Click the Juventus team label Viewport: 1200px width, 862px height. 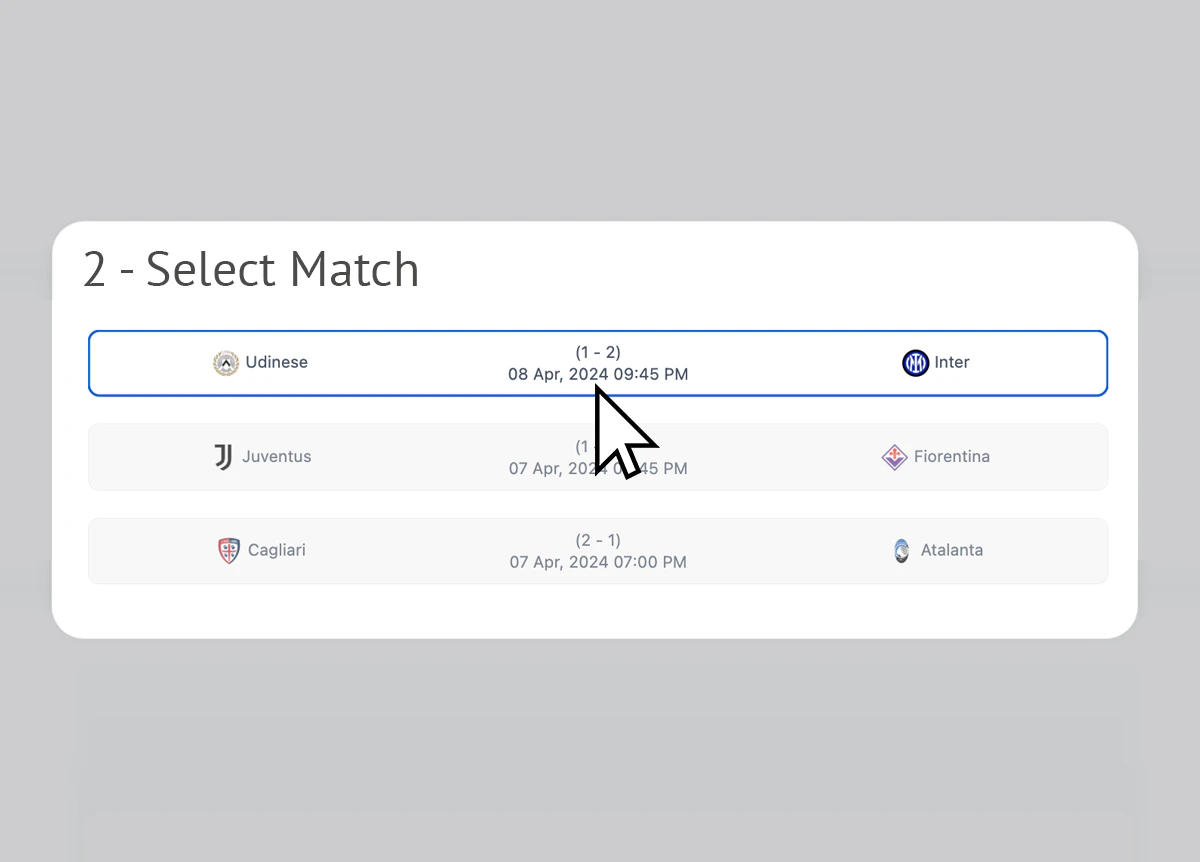pos(276,456)
